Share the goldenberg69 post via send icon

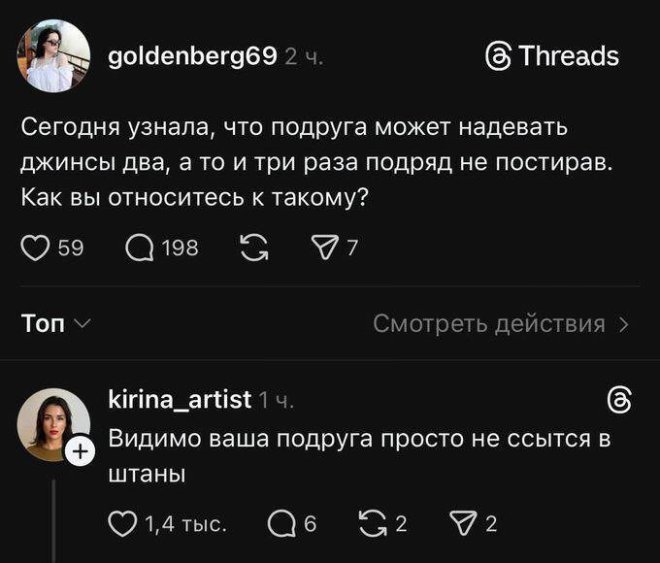tap(323, 249)
